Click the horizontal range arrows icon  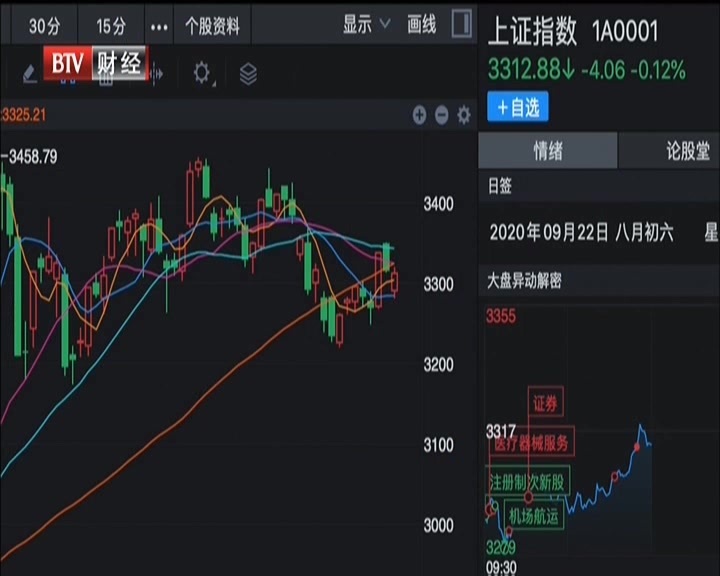[x=156, y=73]
